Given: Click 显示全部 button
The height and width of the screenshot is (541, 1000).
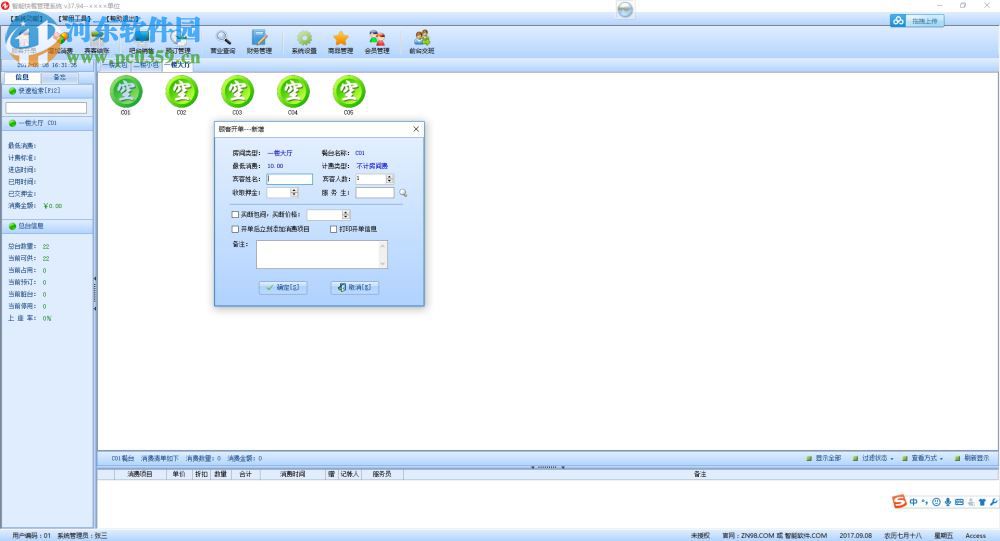Looking at the screenshot, I should (x=824, y=458).
